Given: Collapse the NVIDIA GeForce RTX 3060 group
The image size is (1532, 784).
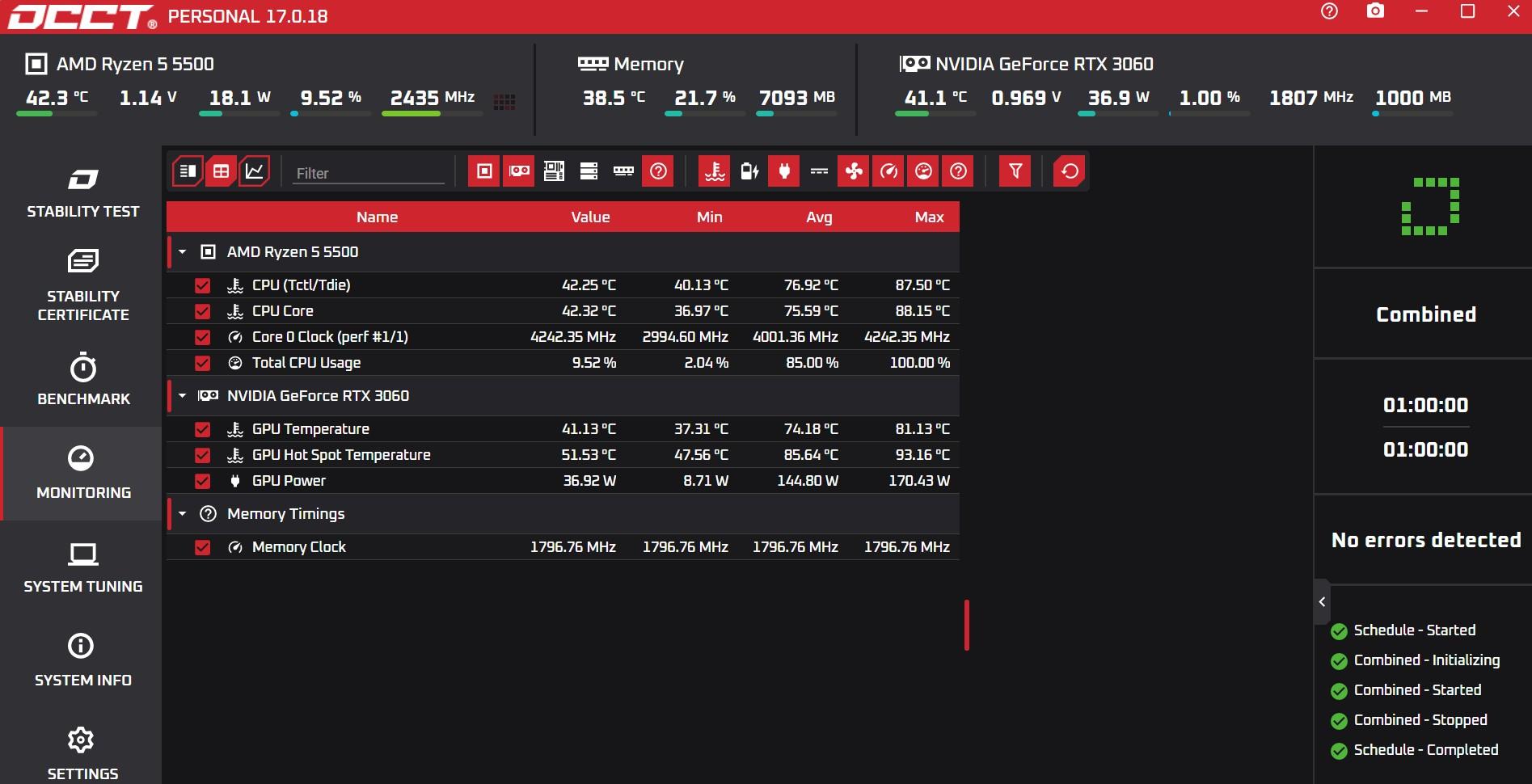Looking at the screenshot, I should coord(183,396).
